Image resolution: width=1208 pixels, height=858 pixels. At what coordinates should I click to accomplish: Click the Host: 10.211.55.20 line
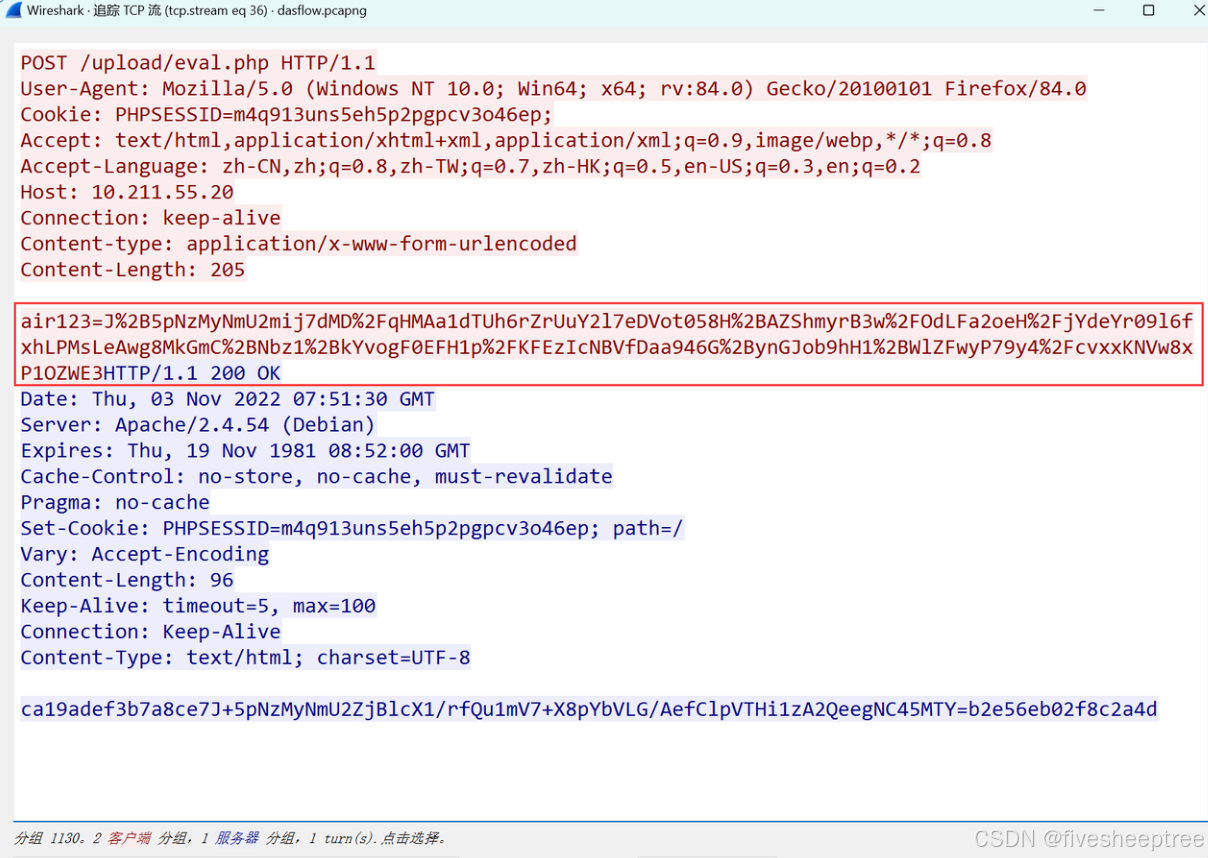tap(127, 192)
